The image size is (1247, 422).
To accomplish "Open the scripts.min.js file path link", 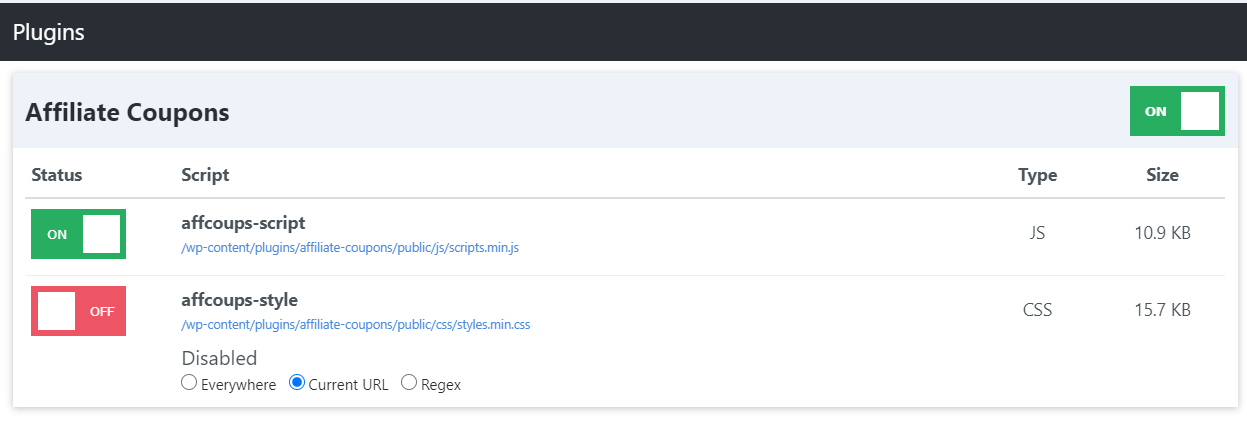I will [x=350, y=247].
